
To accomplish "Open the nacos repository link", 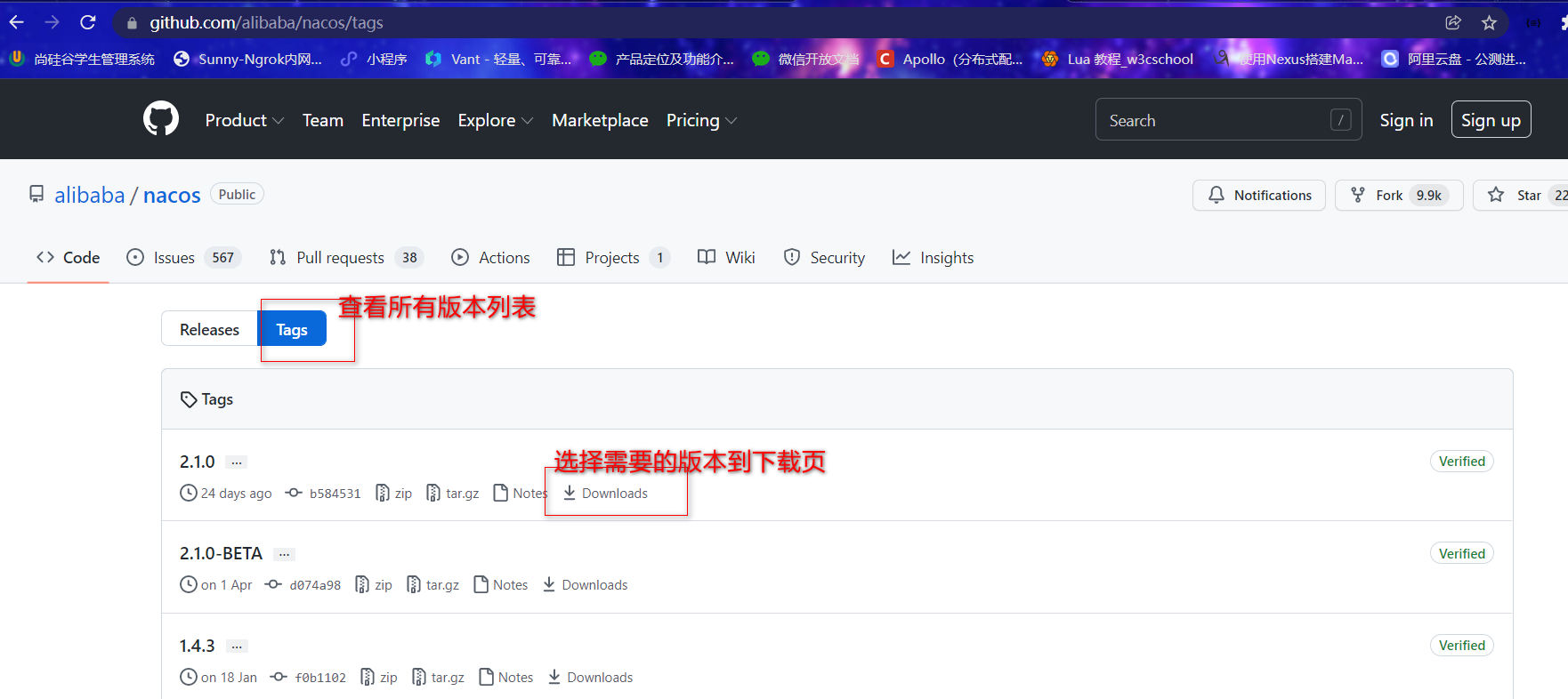I will pyautogui.click(x=172, y=195).
